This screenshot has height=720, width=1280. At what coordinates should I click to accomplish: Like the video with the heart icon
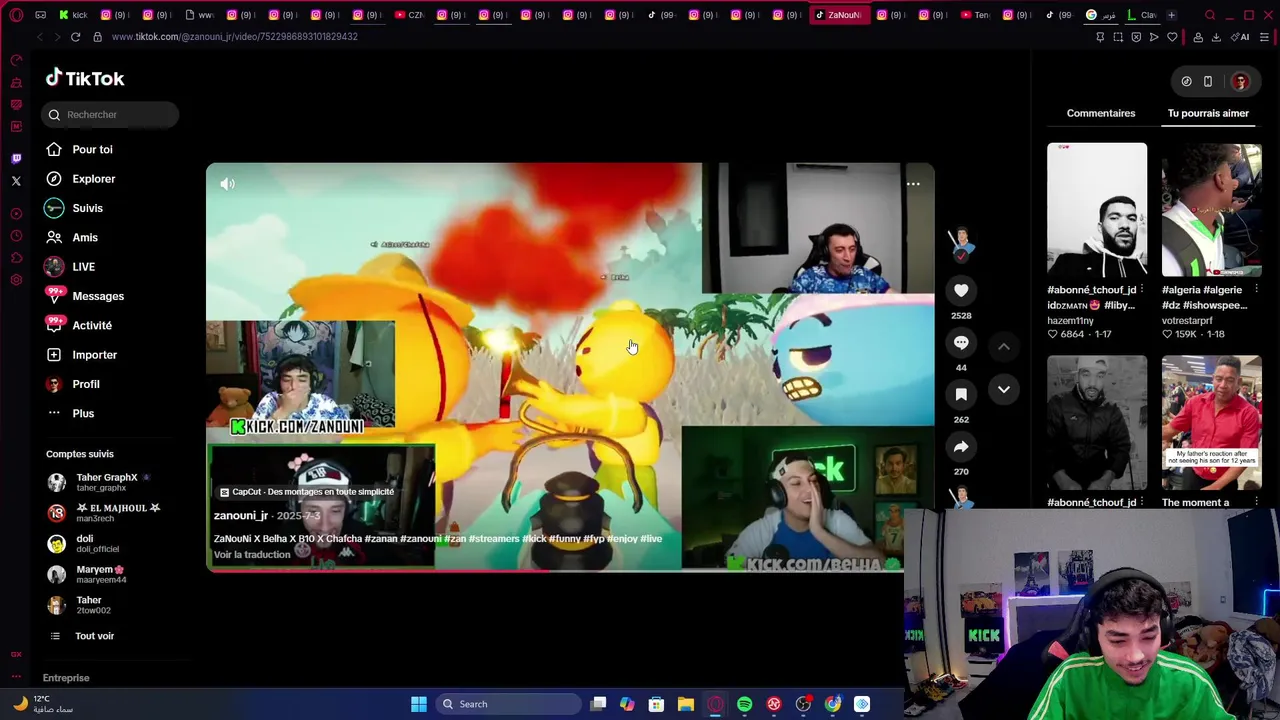coord(961,290)
